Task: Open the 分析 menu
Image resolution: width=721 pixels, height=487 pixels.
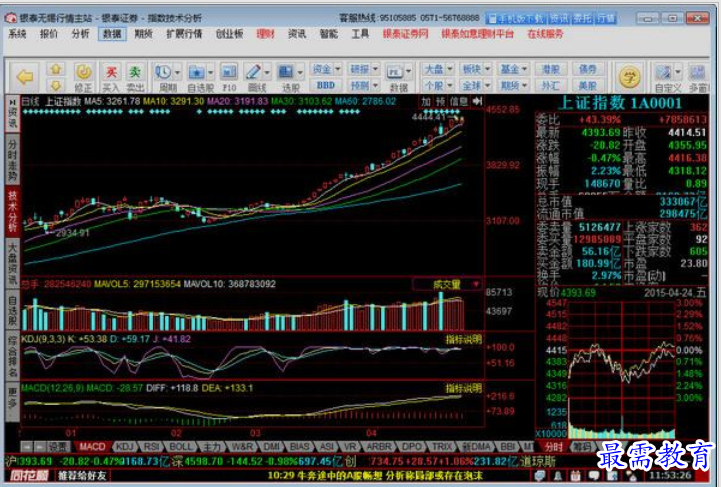Action: click(x=80, y=34)
